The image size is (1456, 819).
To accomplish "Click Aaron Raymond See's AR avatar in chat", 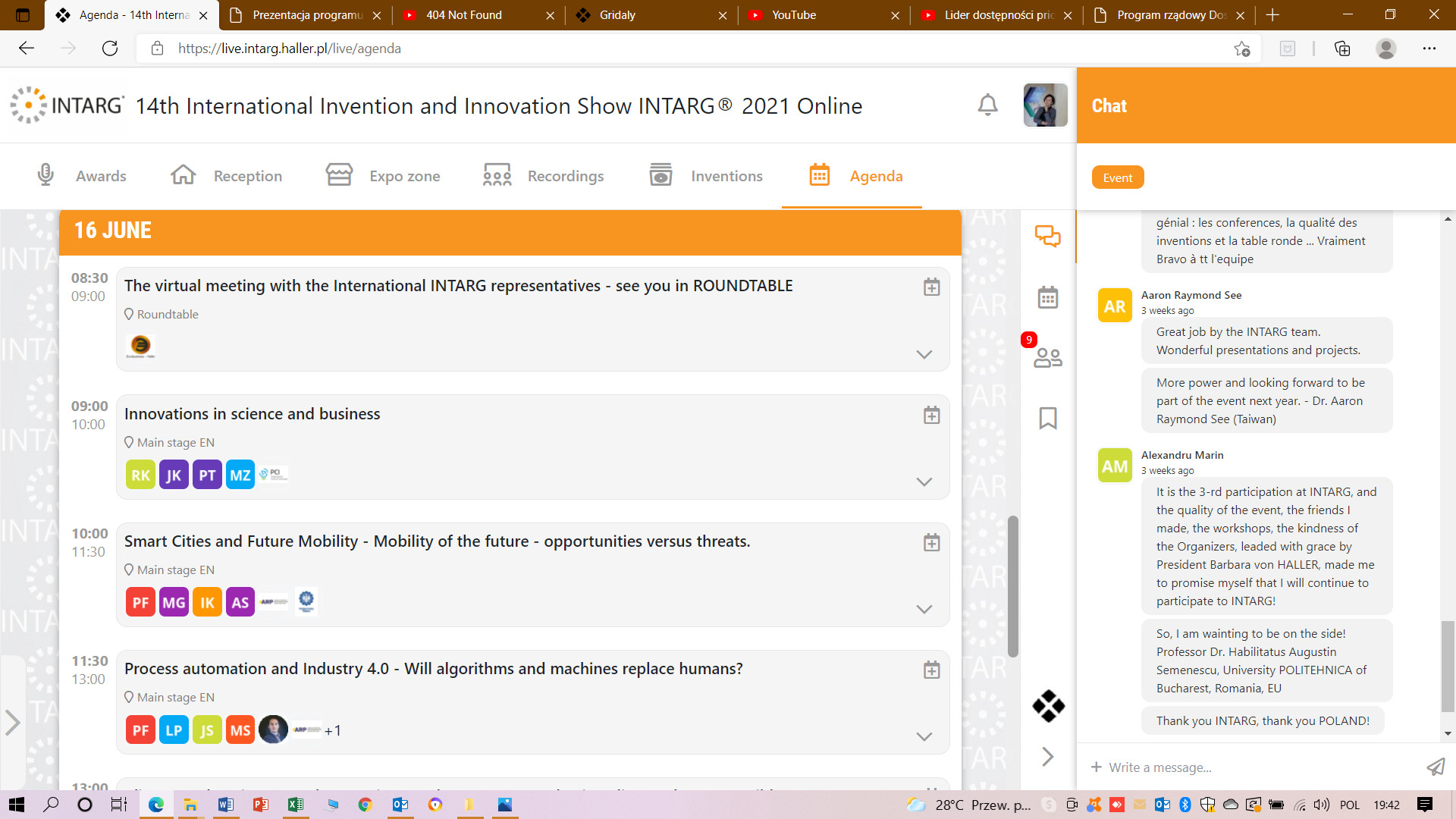I will pos(1114,306).
